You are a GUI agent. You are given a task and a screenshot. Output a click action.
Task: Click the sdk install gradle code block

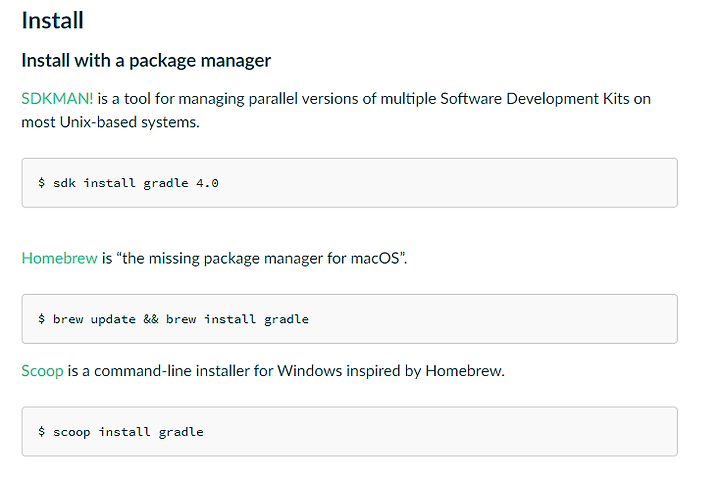[x=349, y=183]
